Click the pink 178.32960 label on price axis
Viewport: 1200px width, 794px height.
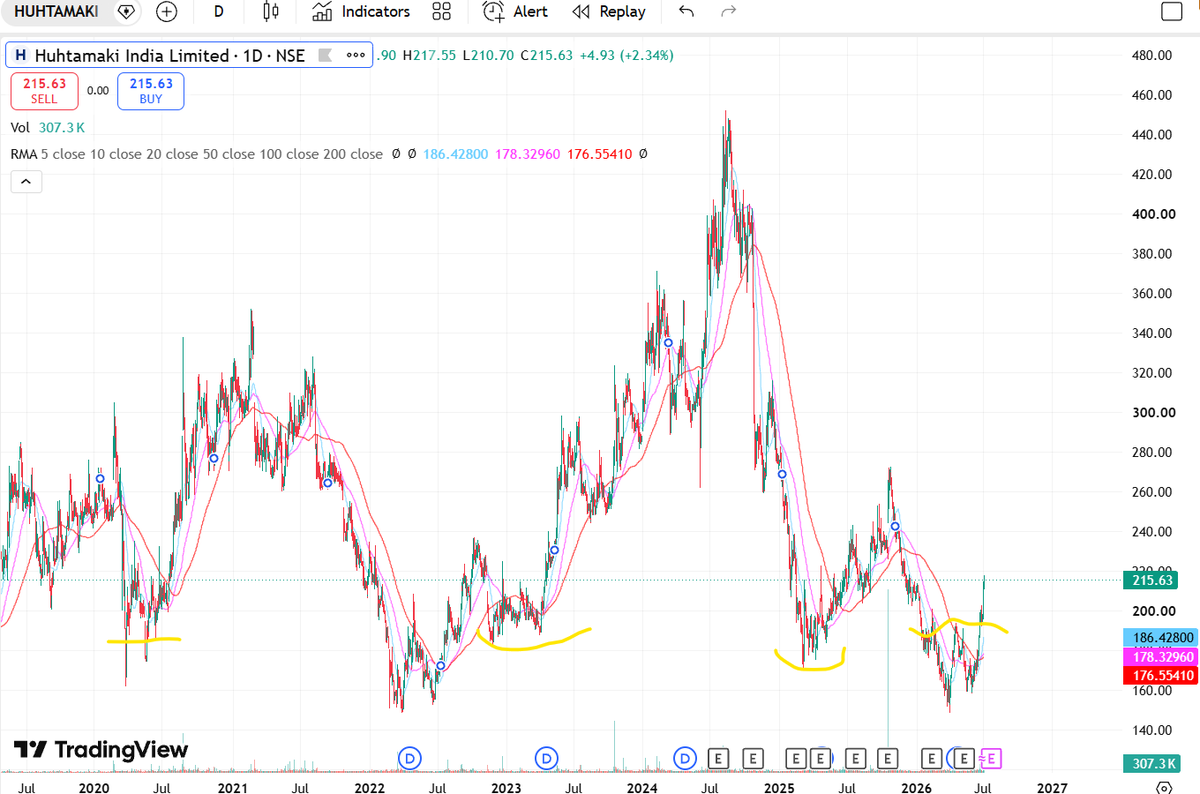click(x=1159, y=657)
